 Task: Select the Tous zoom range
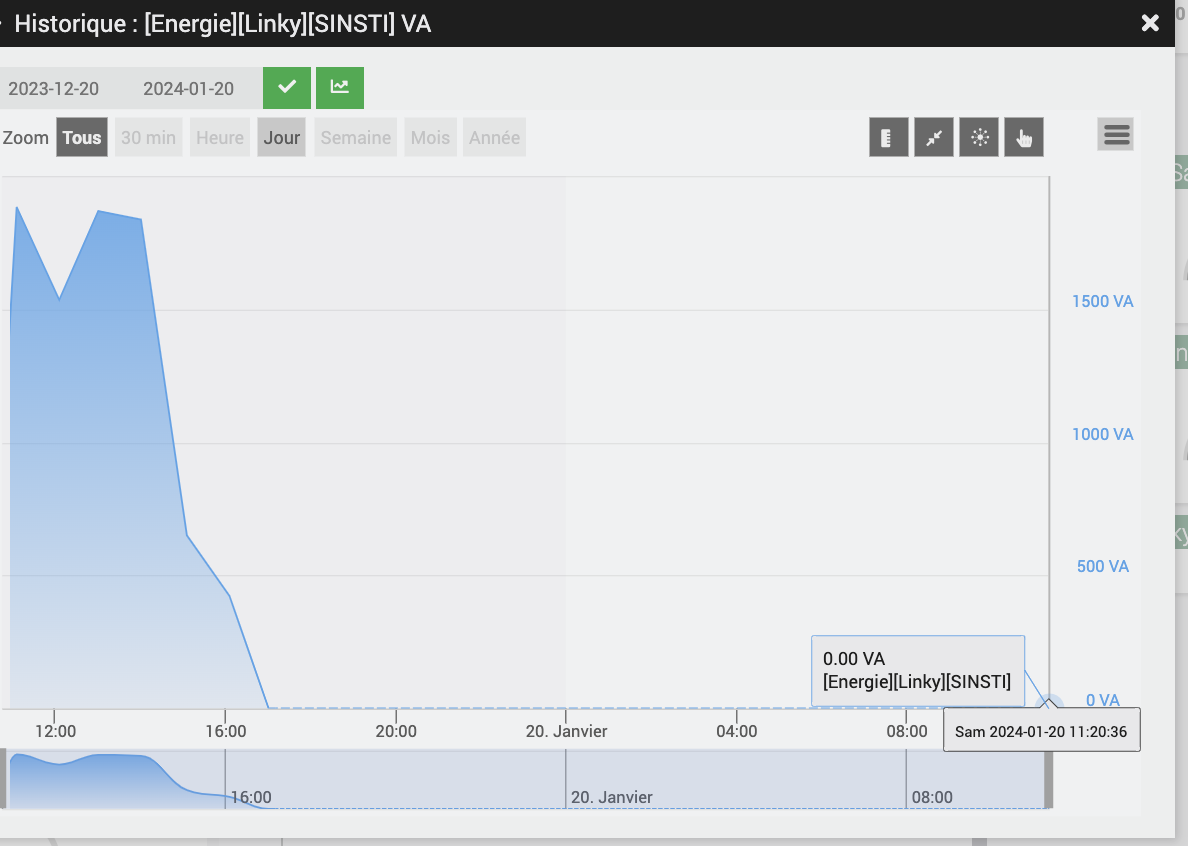pos(82,137)
